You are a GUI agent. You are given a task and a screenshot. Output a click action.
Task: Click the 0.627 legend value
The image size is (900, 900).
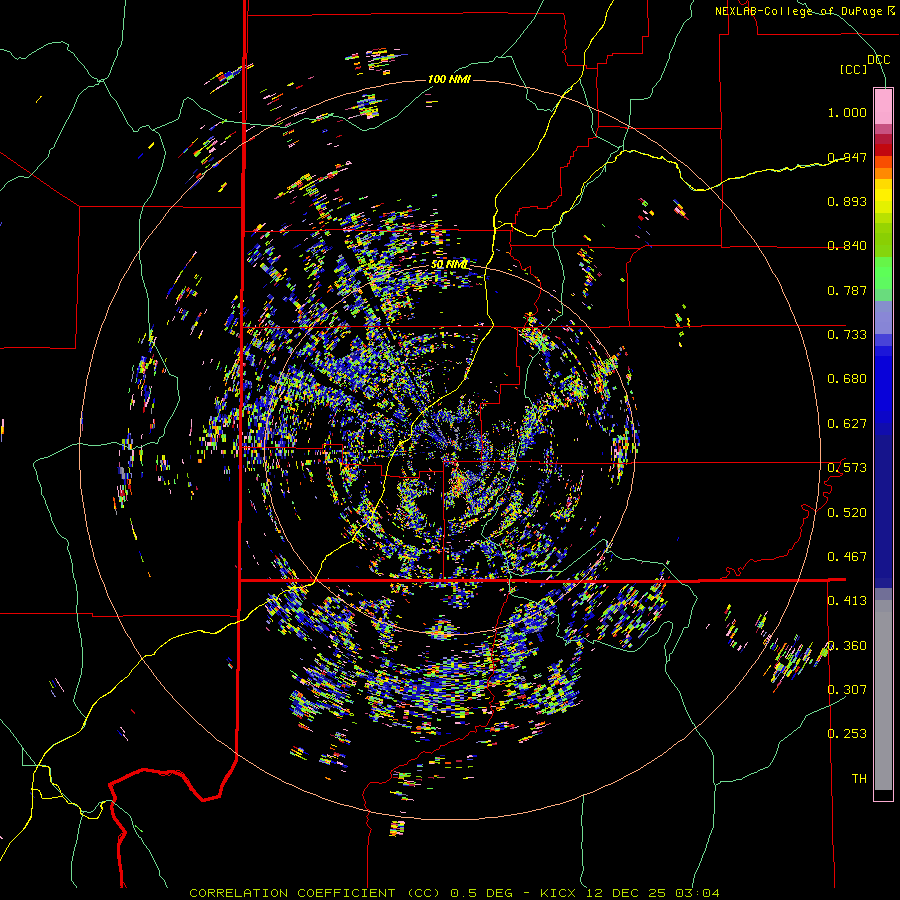click(847, 424)
